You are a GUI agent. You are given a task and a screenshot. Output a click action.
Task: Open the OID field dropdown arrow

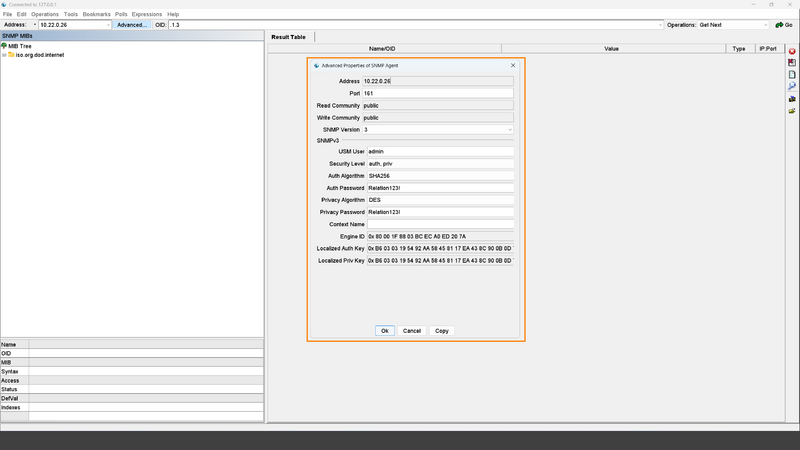pyautogui.click(x=660, y=24)
